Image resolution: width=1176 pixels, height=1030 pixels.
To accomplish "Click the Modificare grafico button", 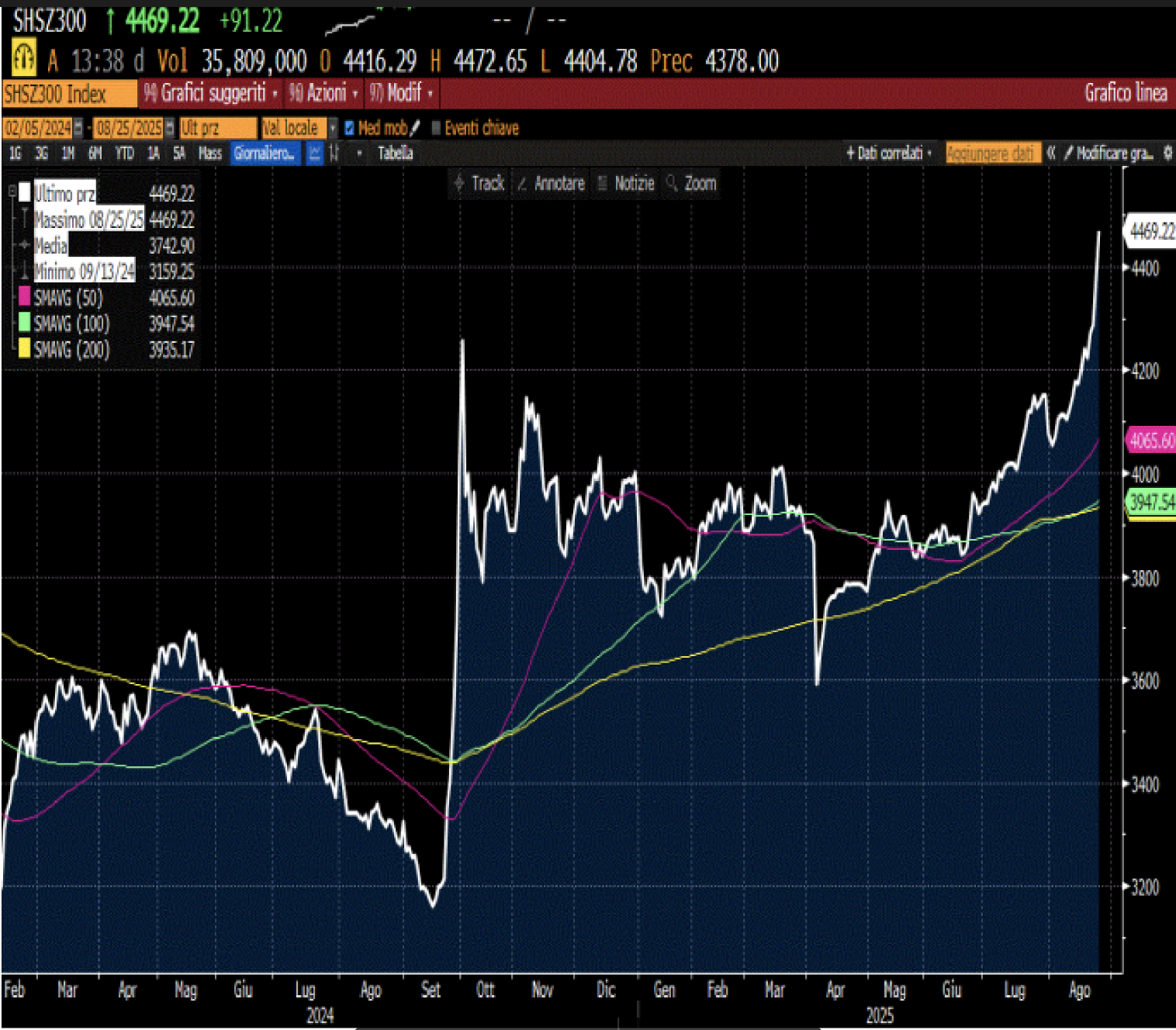I will 1109,154.
